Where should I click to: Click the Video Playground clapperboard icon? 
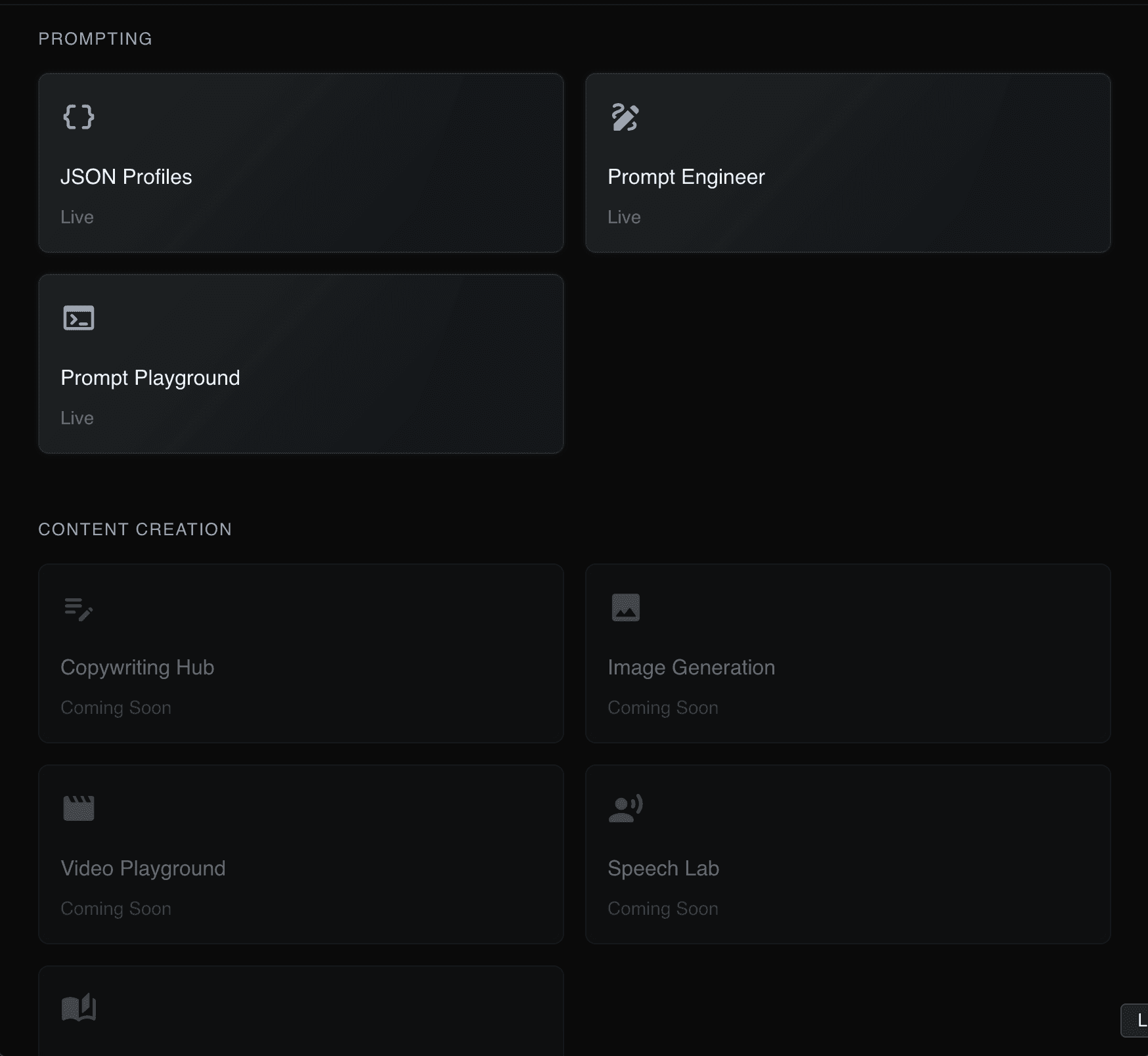pyautogui.click(x=79, y=808)
